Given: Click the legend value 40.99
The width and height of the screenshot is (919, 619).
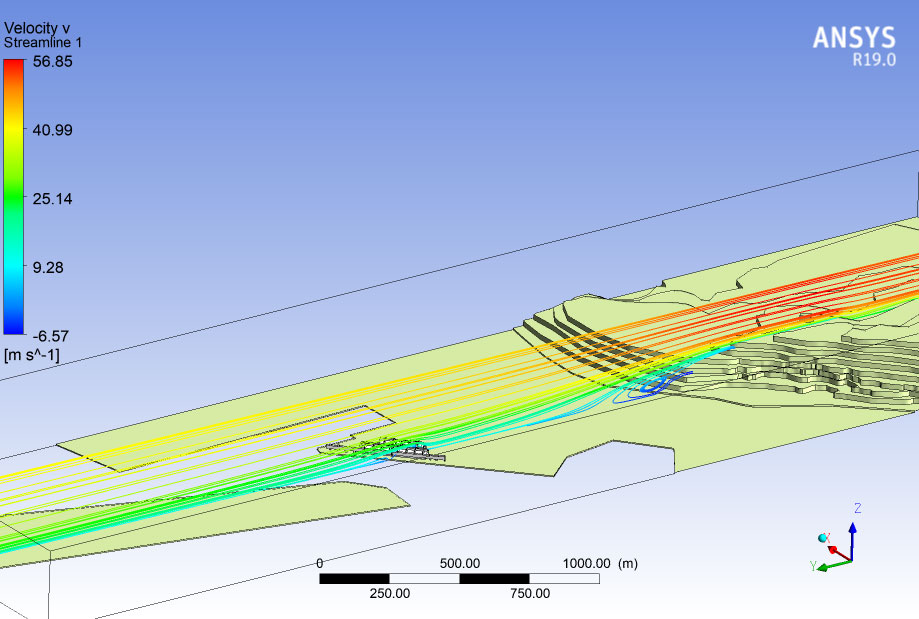Looking at the screenshot, I should point(52,130).
